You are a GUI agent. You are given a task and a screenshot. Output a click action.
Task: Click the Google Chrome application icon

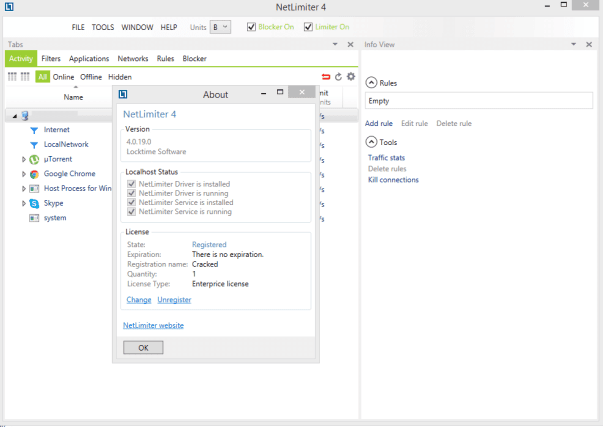click(x=34, y=174)
